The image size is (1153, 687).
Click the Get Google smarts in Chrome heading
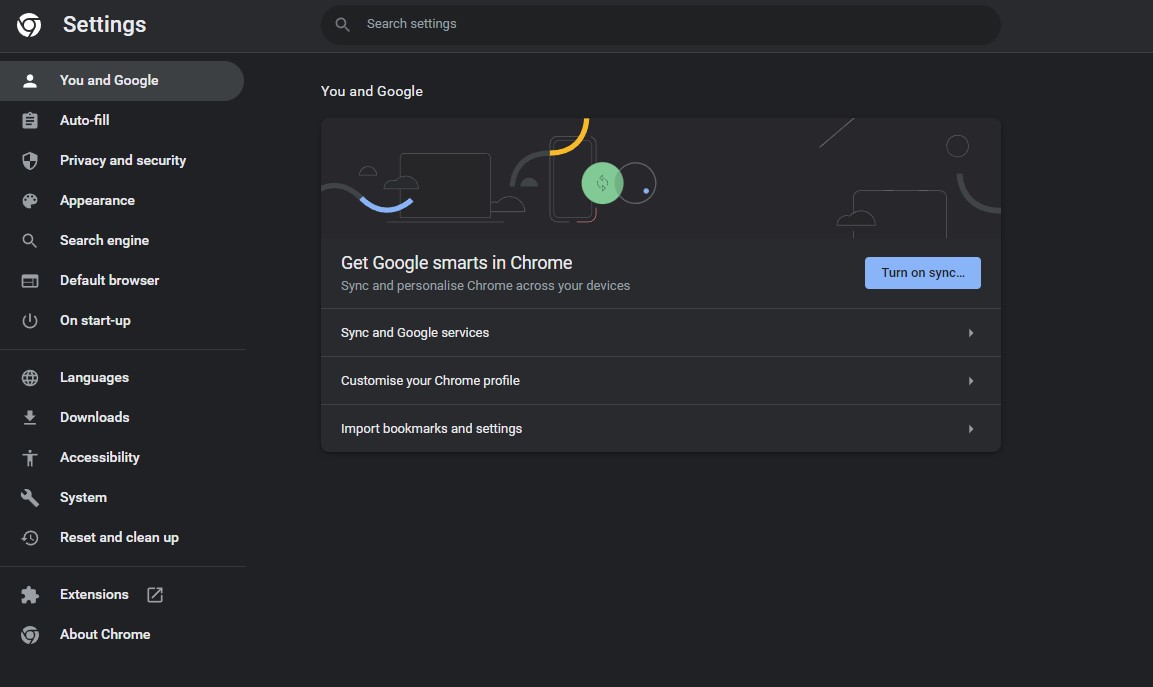tap(456, 263)
